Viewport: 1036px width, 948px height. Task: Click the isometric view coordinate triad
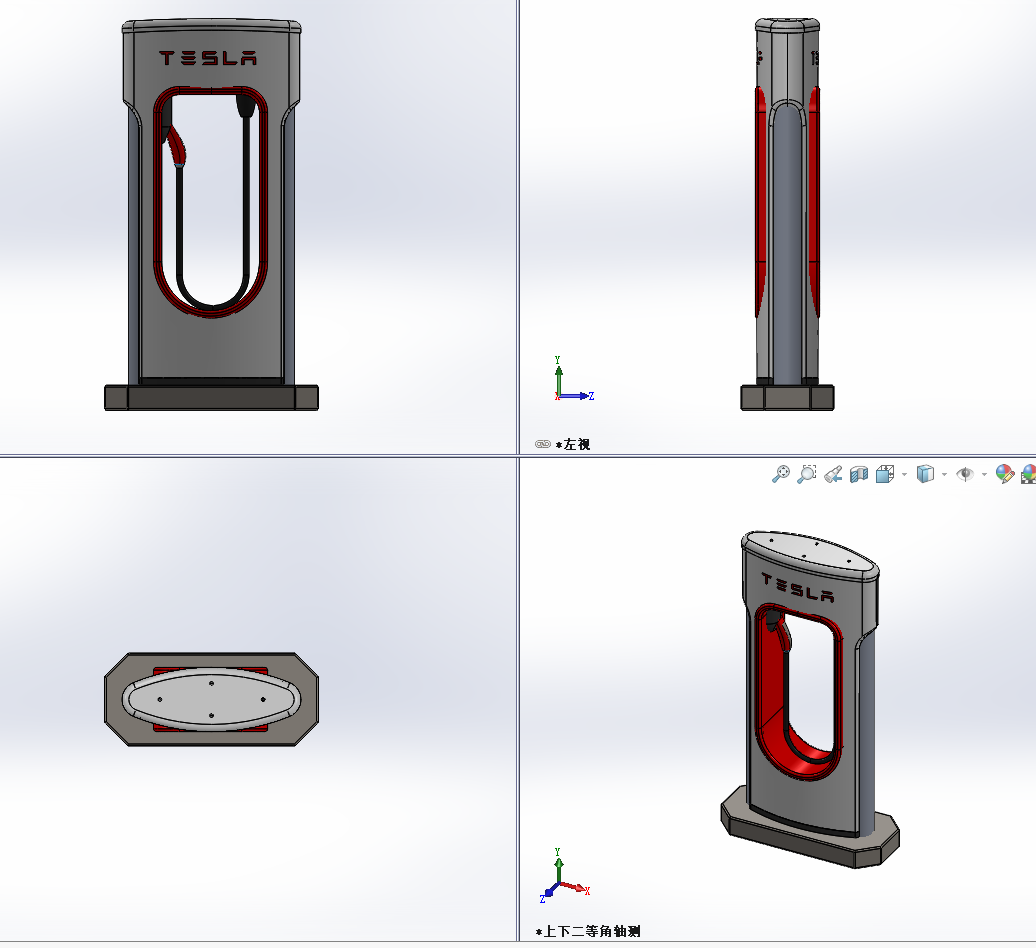point(565,875)
